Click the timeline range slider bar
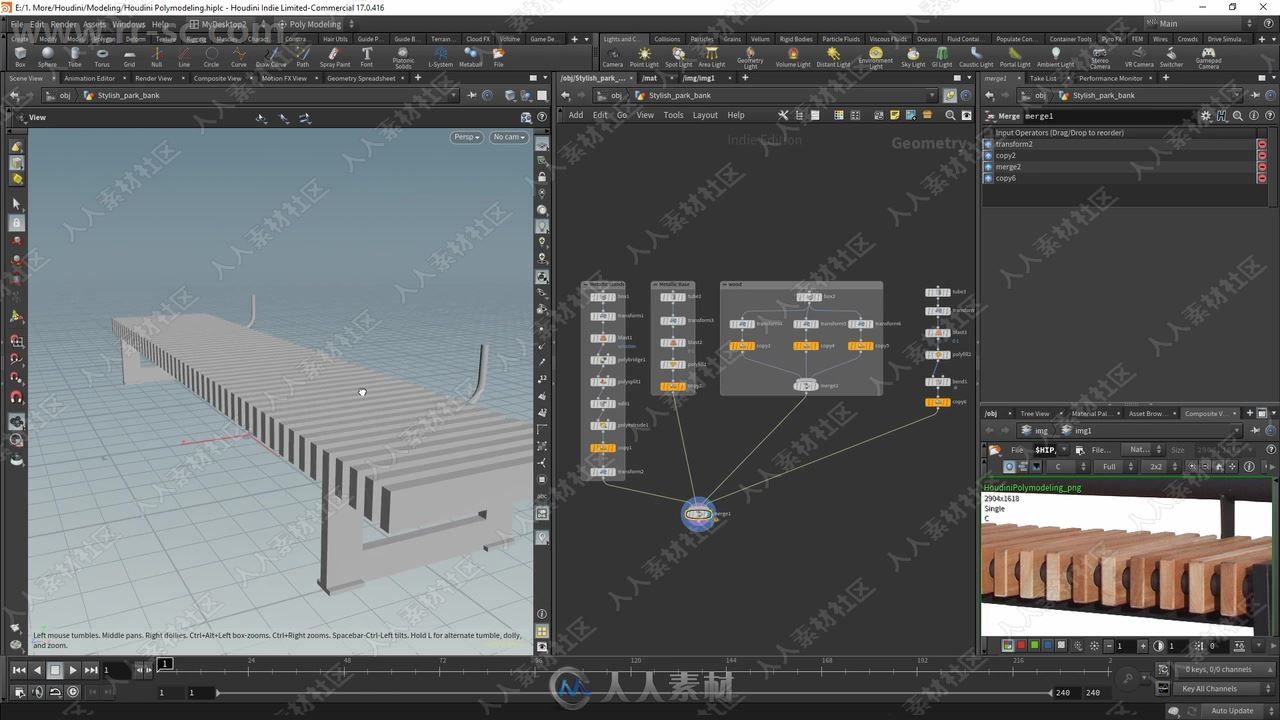1280x720 pixels. 634,692
